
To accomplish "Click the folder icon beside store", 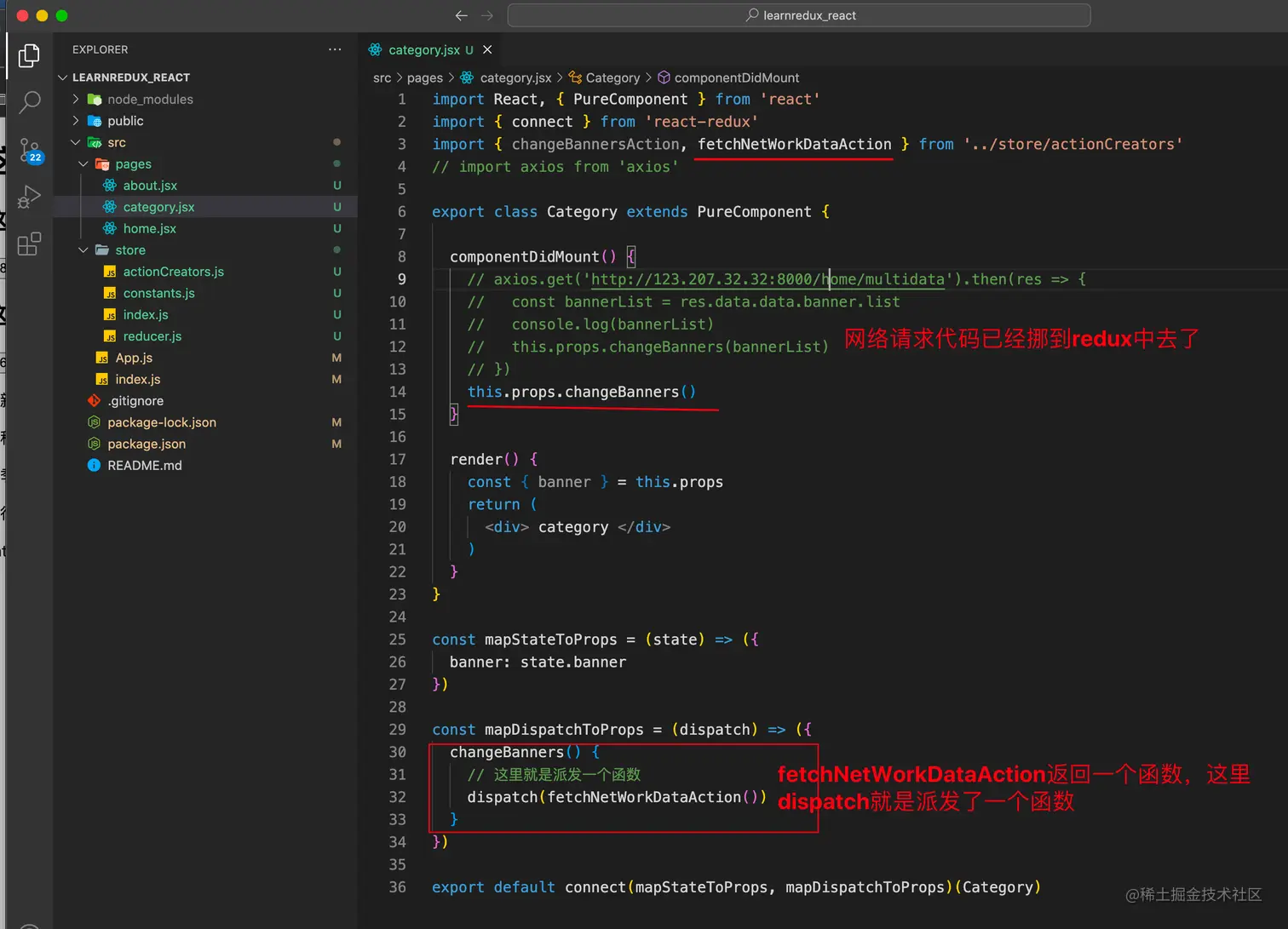I will [x=102, y=250].
